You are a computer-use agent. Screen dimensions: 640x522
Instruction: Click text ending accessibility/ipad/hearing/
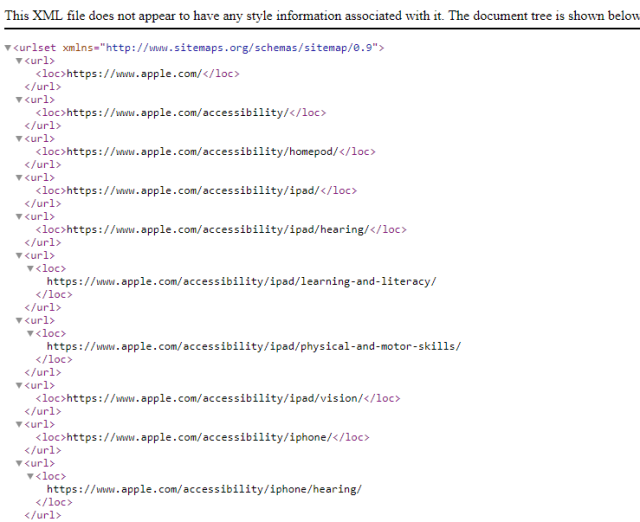tap(218, 230)
